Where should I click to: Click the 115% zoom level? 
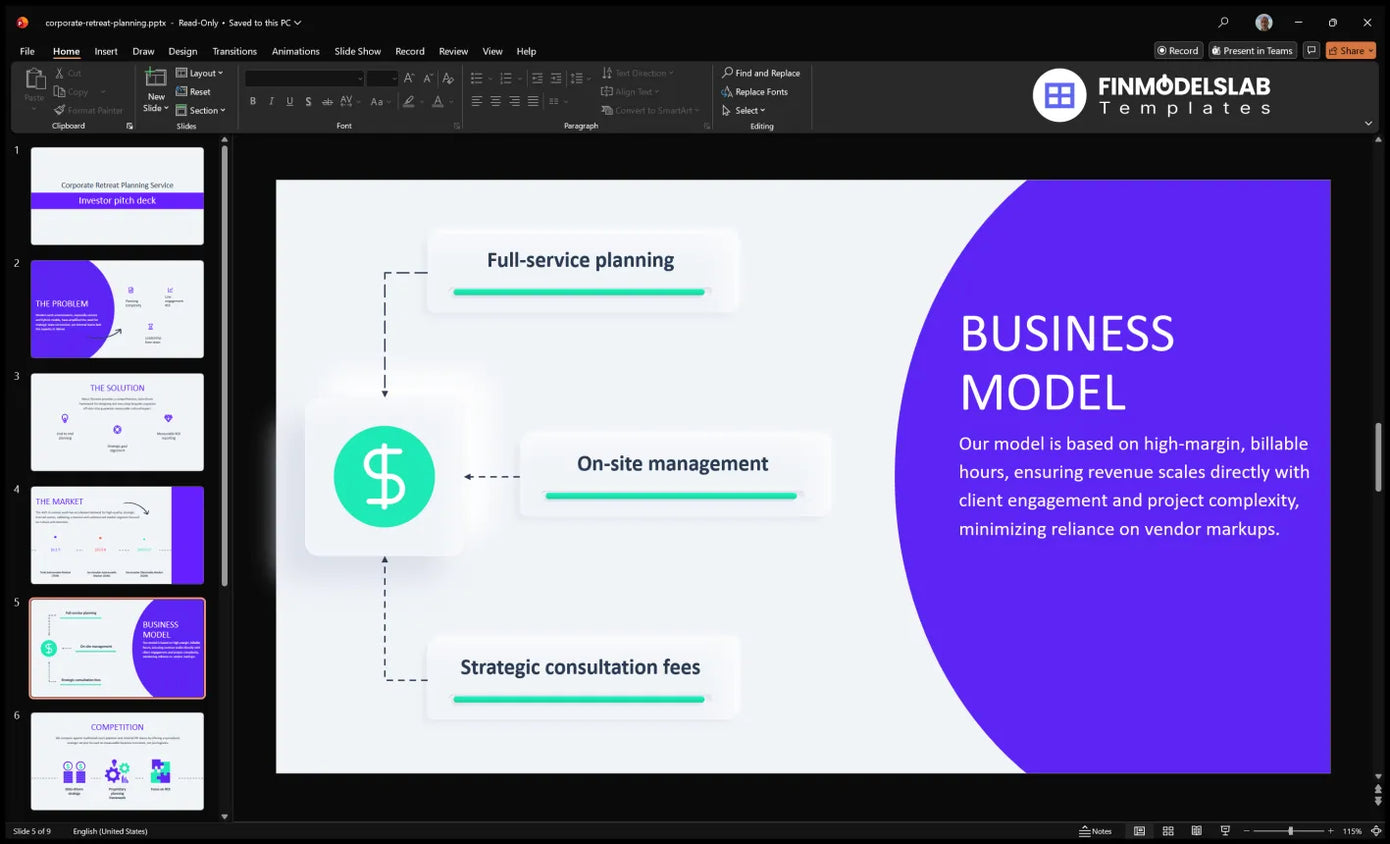[1352, 831]
